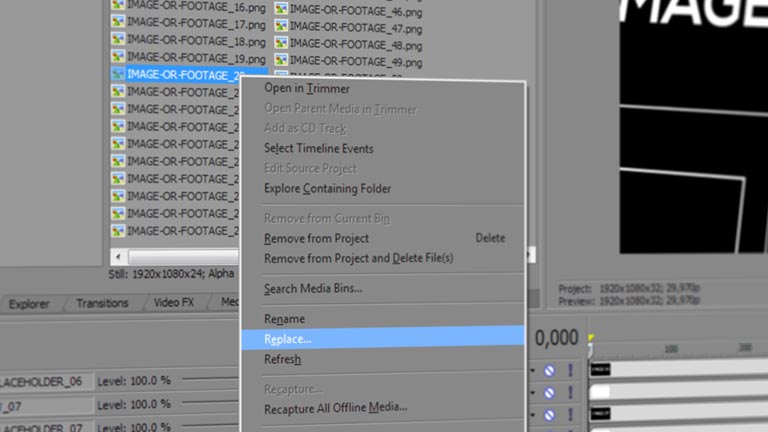Click the Level slider for PLACEHOLDER_06 track
Screen dimensions: 768x432
coord(211,379)
